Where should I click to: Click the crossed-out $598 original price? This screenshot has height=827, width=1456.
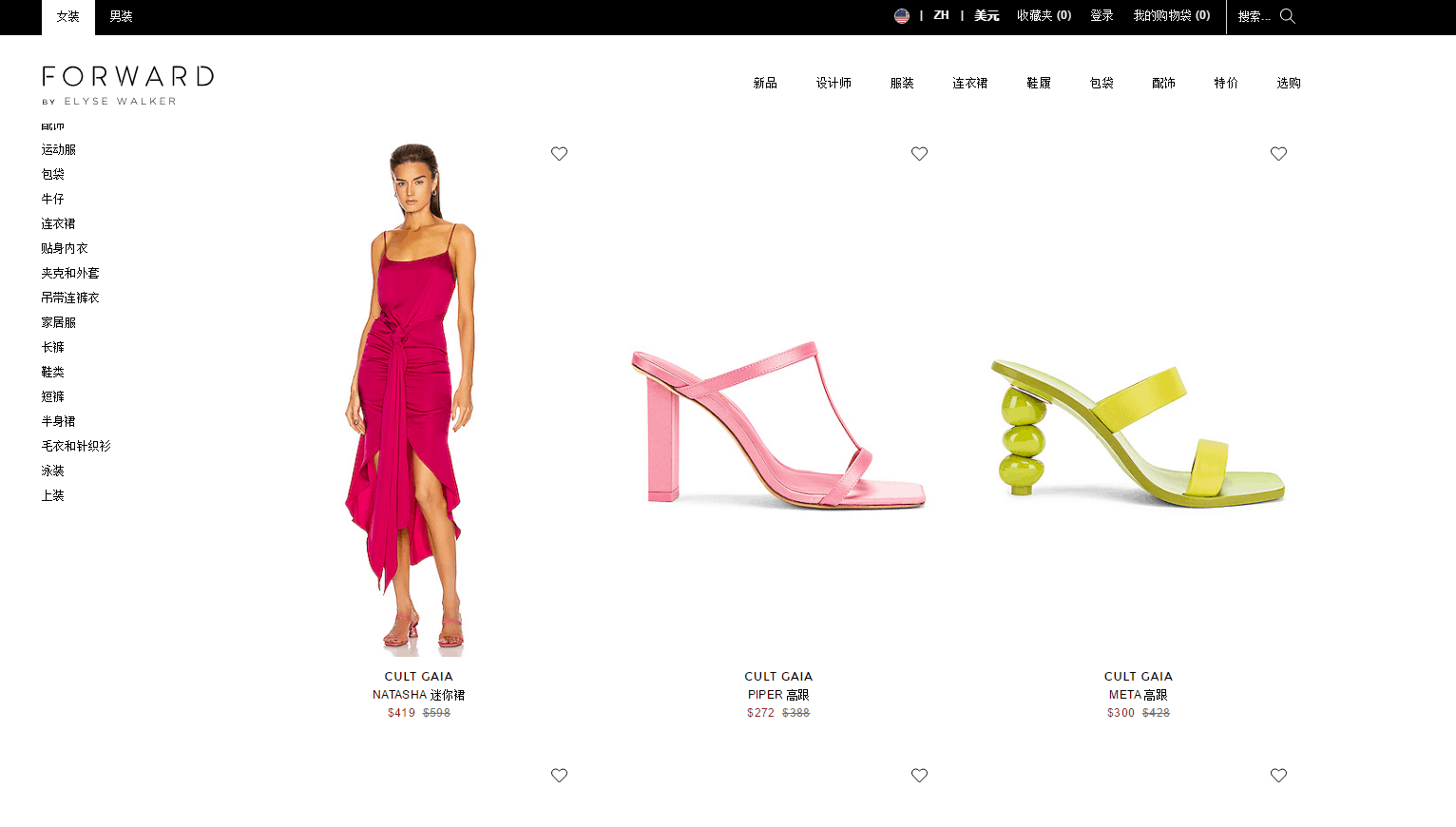(437, 713)
